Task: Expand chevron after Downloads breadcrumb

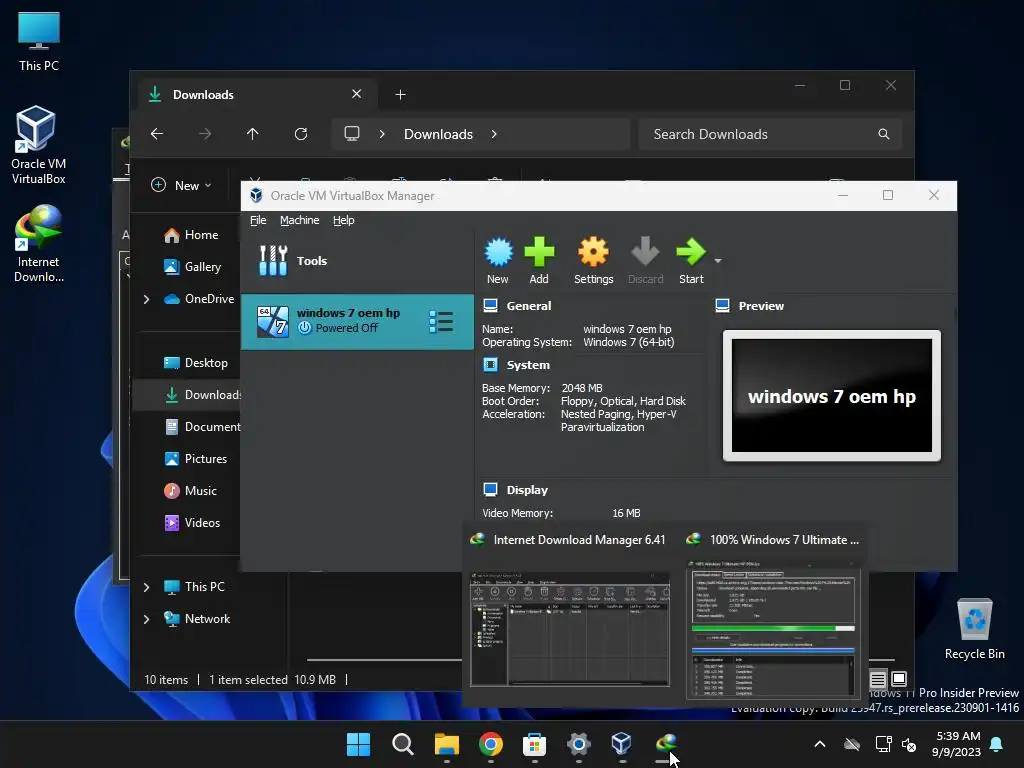Action: tap(494, 134)
